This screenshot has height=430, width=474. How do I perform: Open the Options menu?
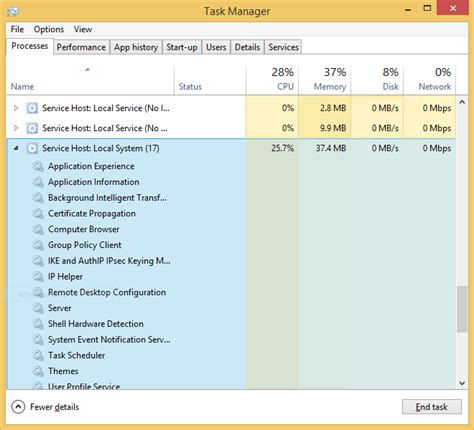pos(49,29)
